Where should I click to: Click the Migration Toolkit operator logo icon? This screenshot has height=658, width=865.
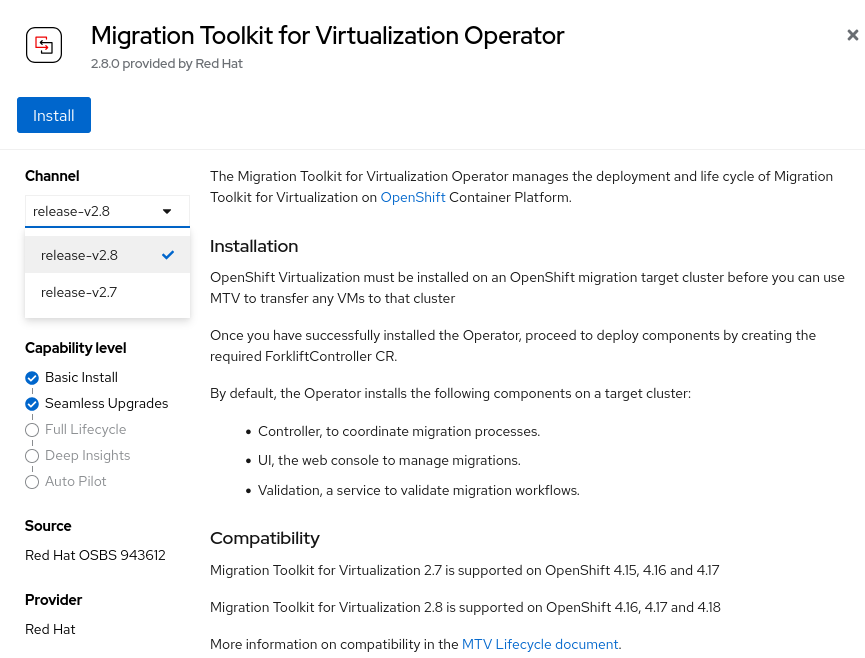pyautogui.click(x=44, y=45)
